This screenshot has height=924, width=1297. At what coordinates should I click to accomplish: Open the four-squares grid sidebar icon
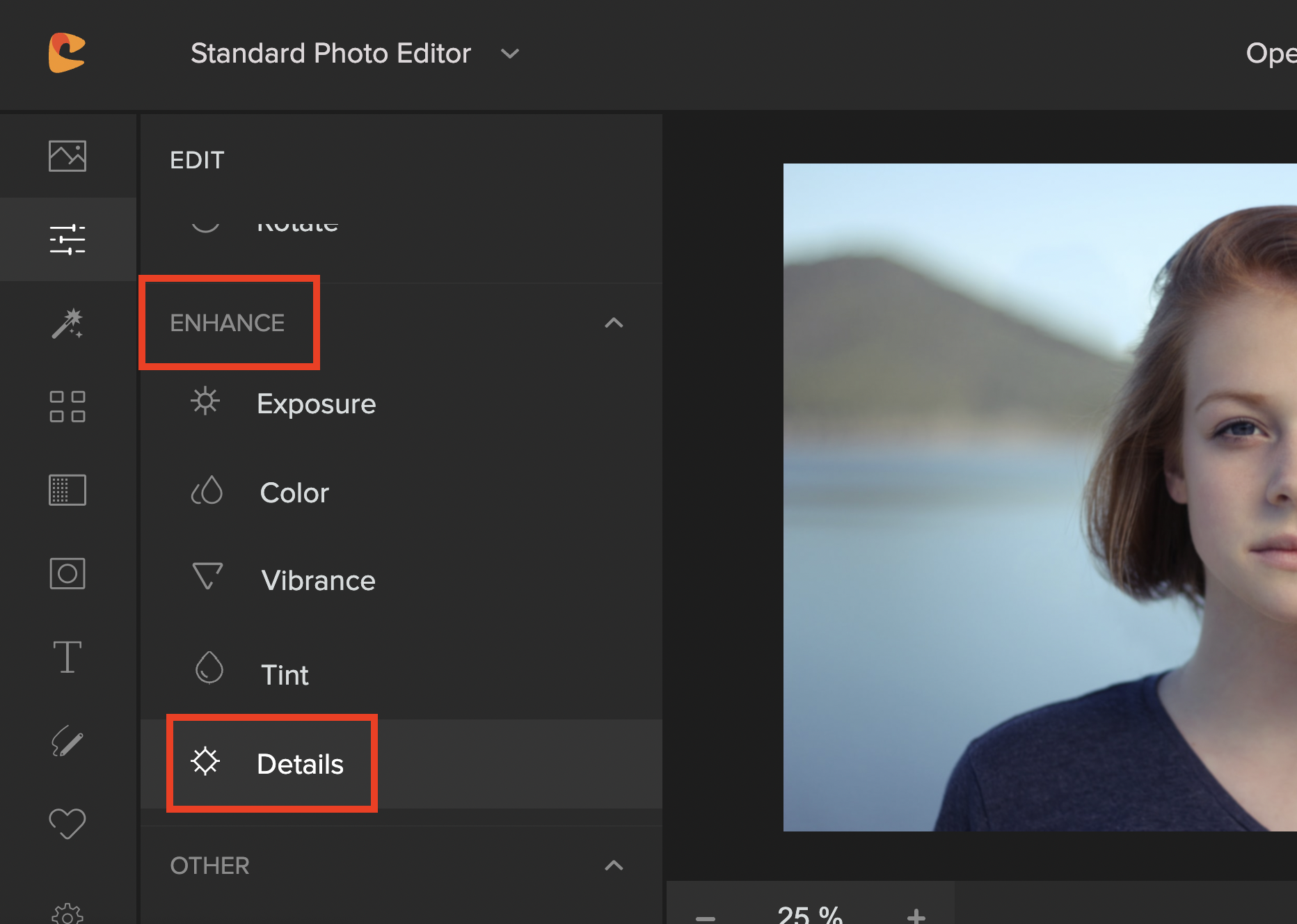[67, 406]
